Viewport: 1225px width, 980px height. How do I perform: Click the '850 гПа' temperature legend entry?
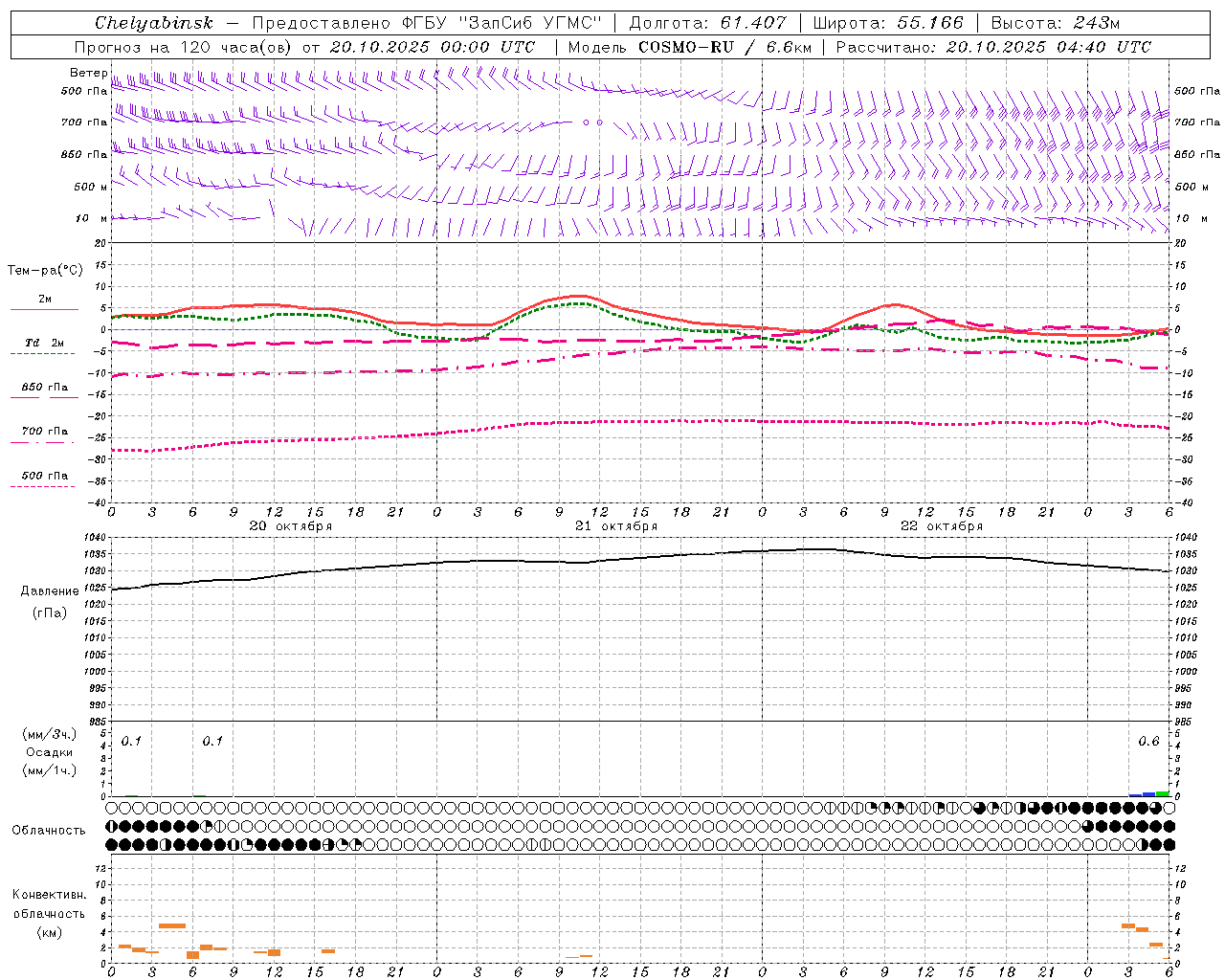click(x=45, y=387)
